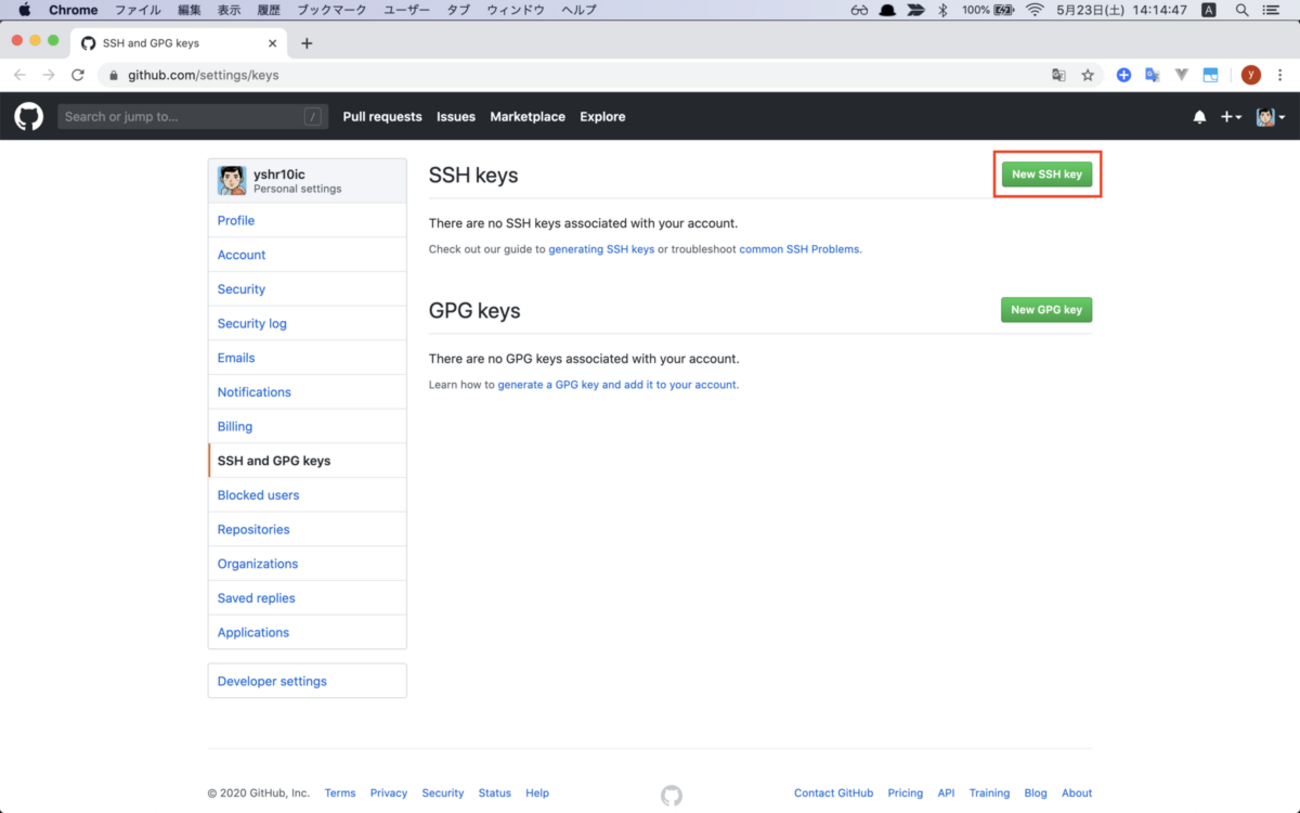Click the Chrome profile avatar 'y'
This screenshot has width=1300, height=813.
[x=1251, y=75]
